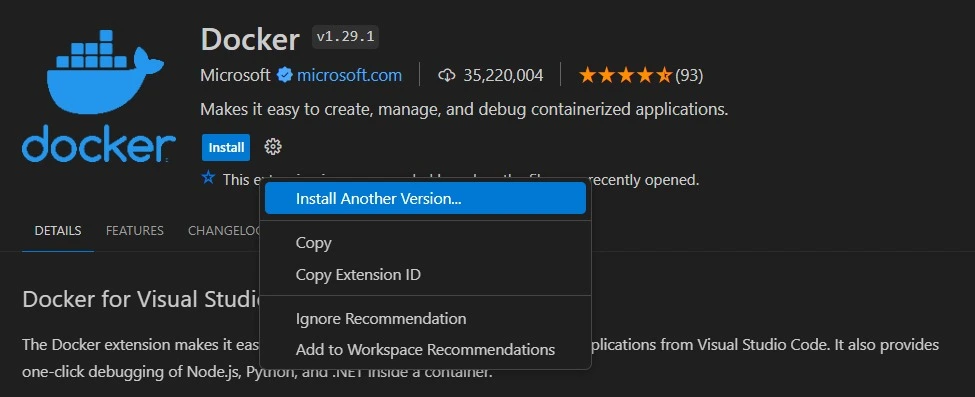Choose Copy from the context menu
Screen dimensions: 975x397
click(425, 243)
